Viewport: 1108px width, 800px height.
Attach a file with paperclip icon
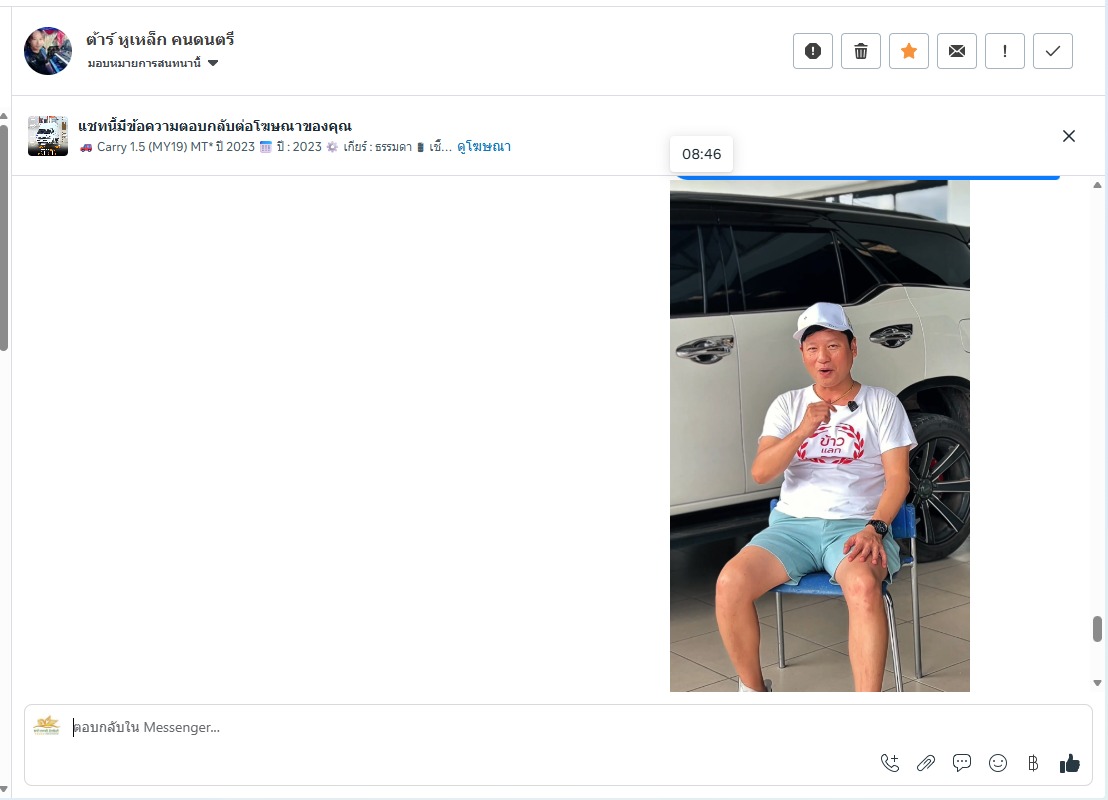pos(926,763)
